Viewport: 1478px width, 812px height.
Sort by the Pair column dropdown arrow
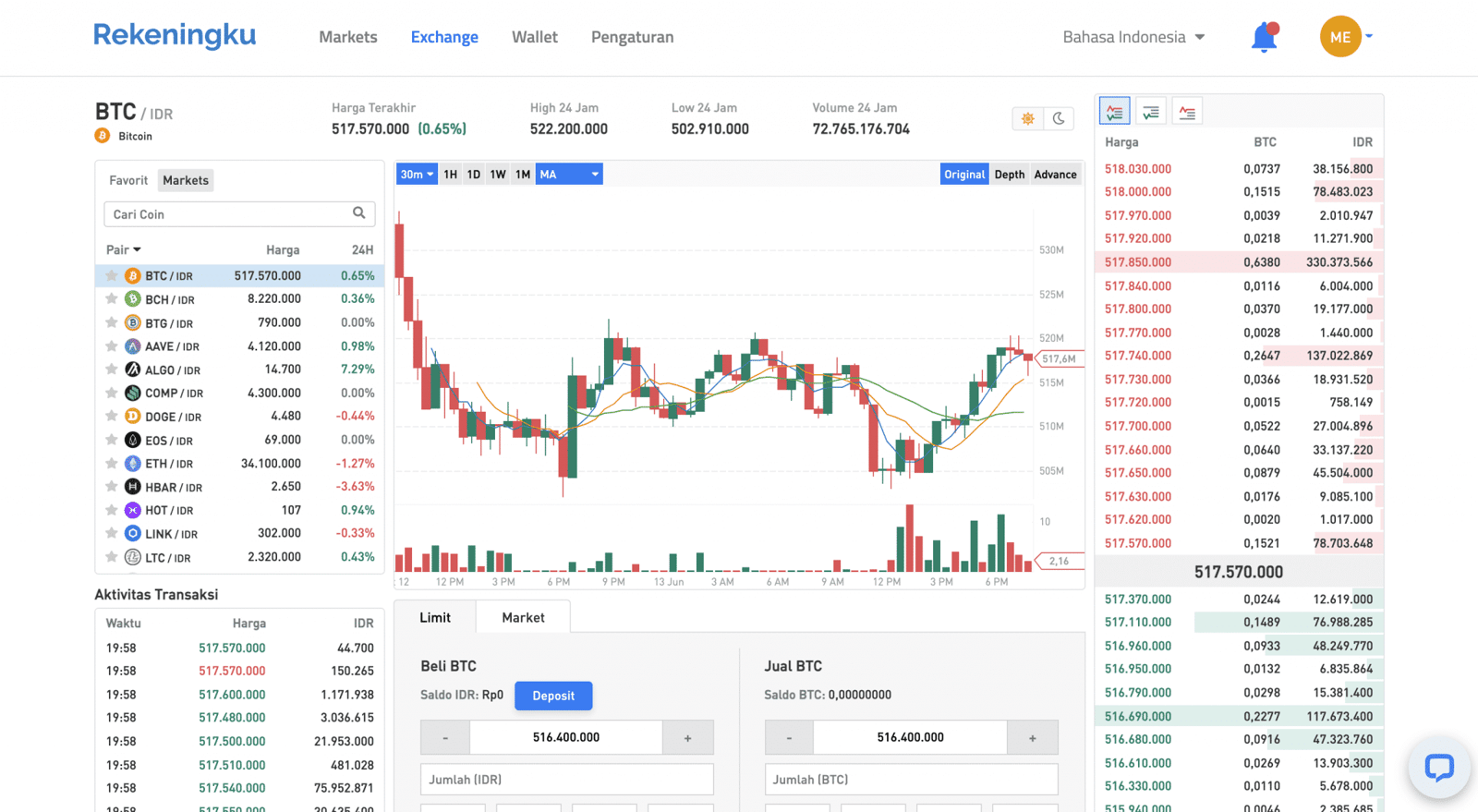coord(137,249)
